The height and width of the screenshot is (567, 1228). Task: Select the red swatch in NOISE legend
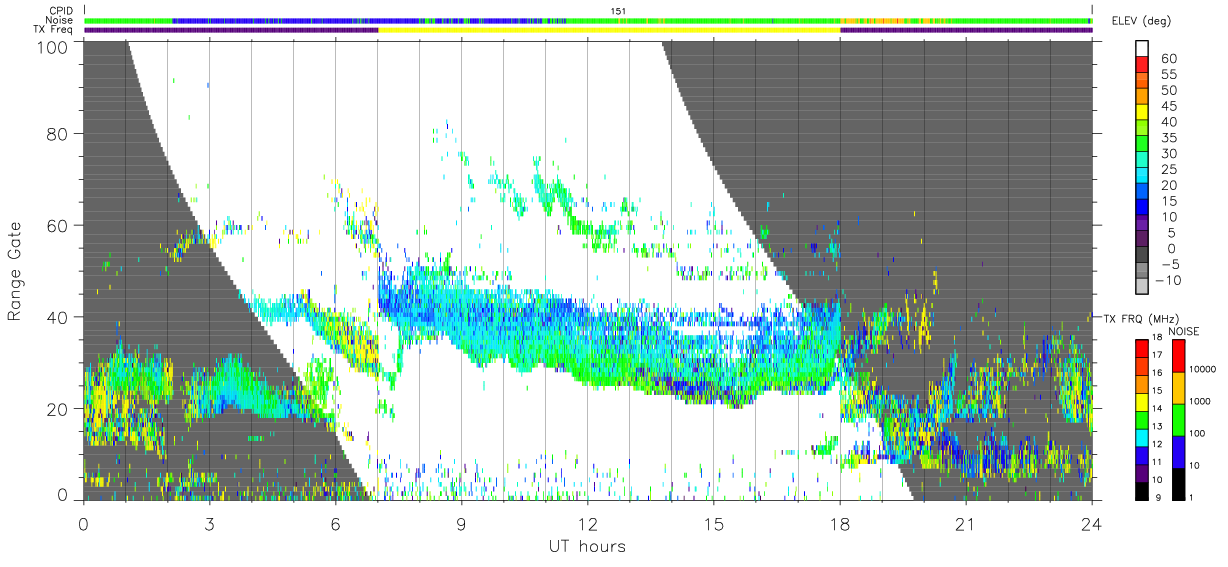click(x=1178, y=356)
